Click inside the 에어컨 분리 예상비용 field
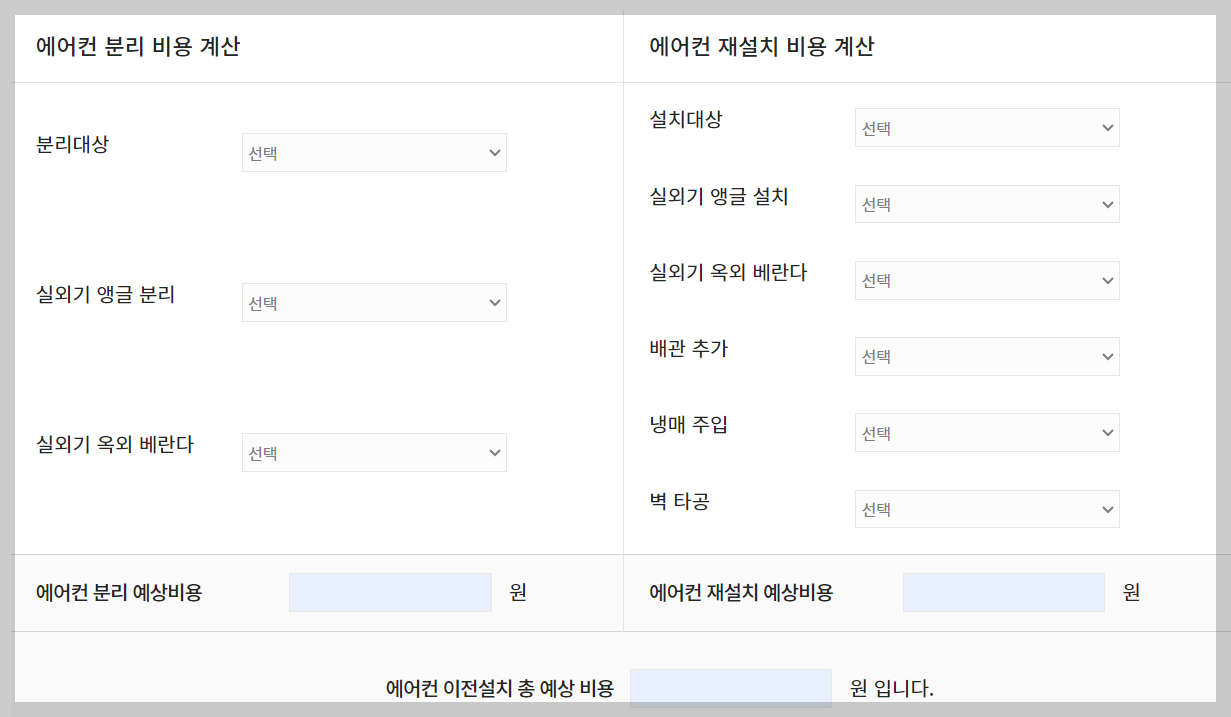This screenshot has height=717, width=1231. [x=389, y=591]
